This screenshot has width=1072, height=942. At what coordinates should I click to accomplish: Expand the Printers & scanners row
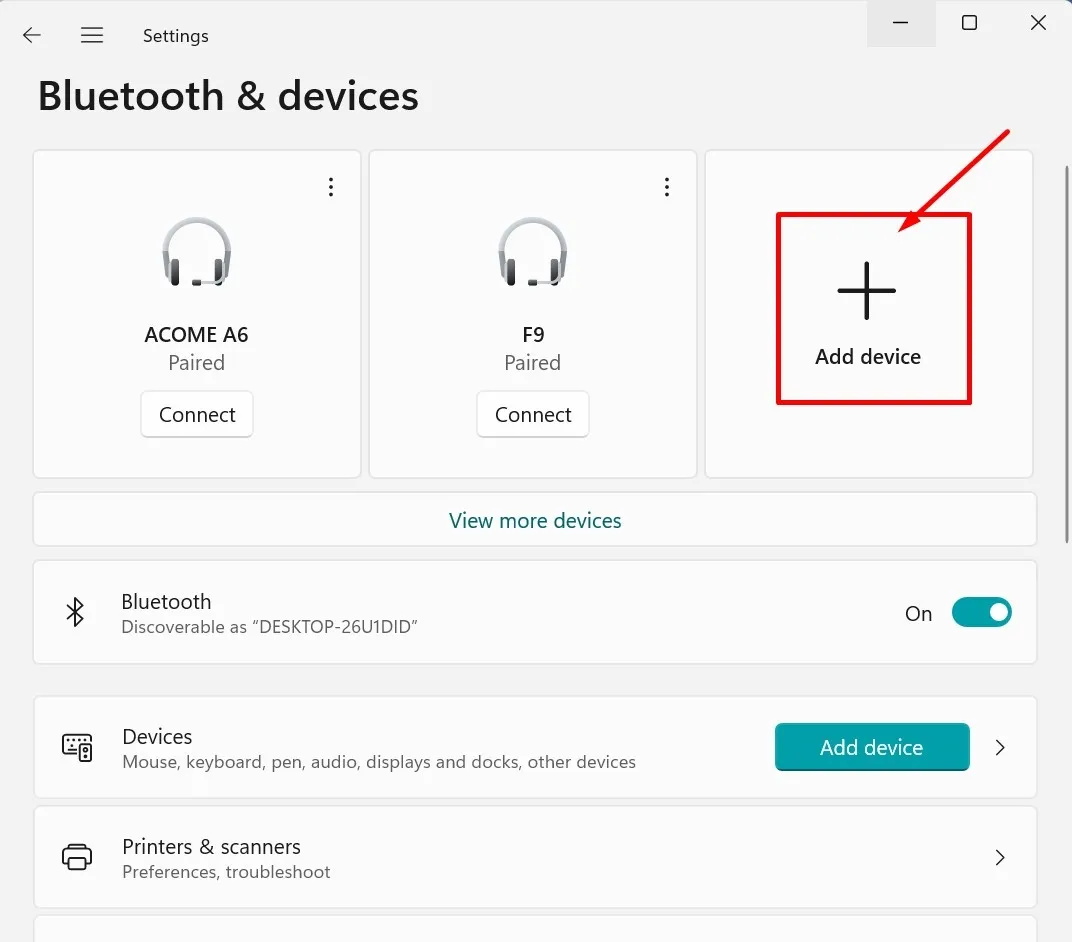[1000, 857]
